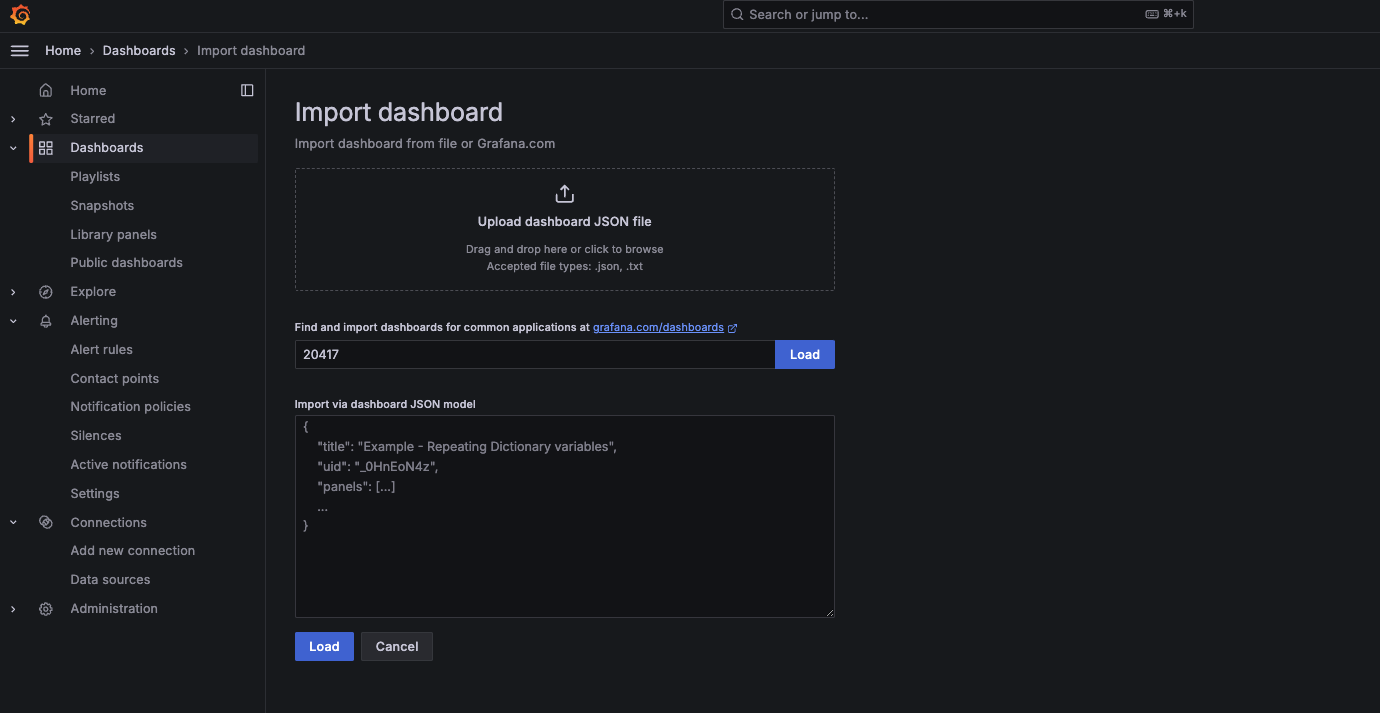Select the Explore compass icon
The image size is (1380, 713).
[x=45, y=291]
